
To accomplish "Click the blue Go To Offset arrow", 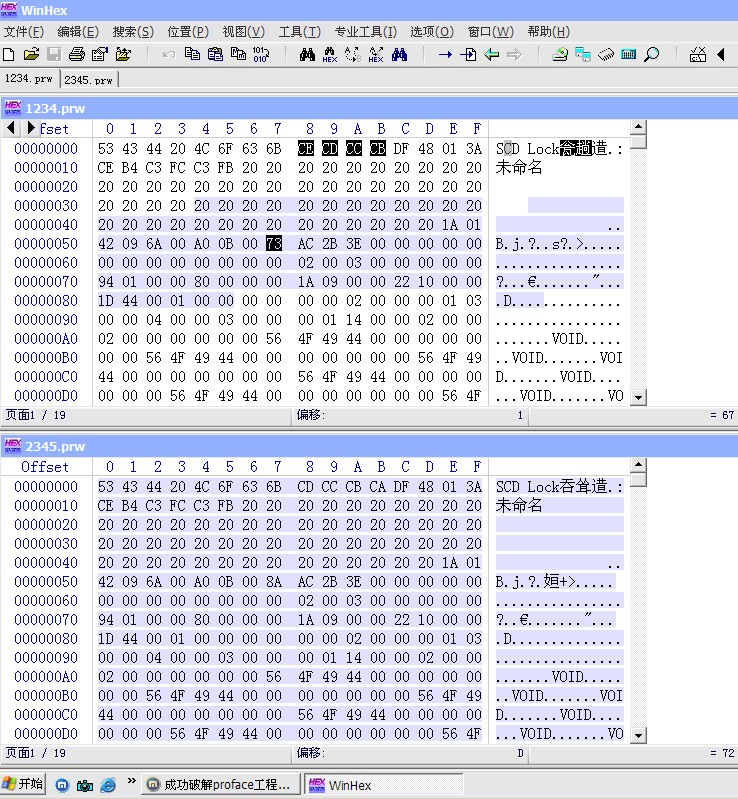I will 445,54.
